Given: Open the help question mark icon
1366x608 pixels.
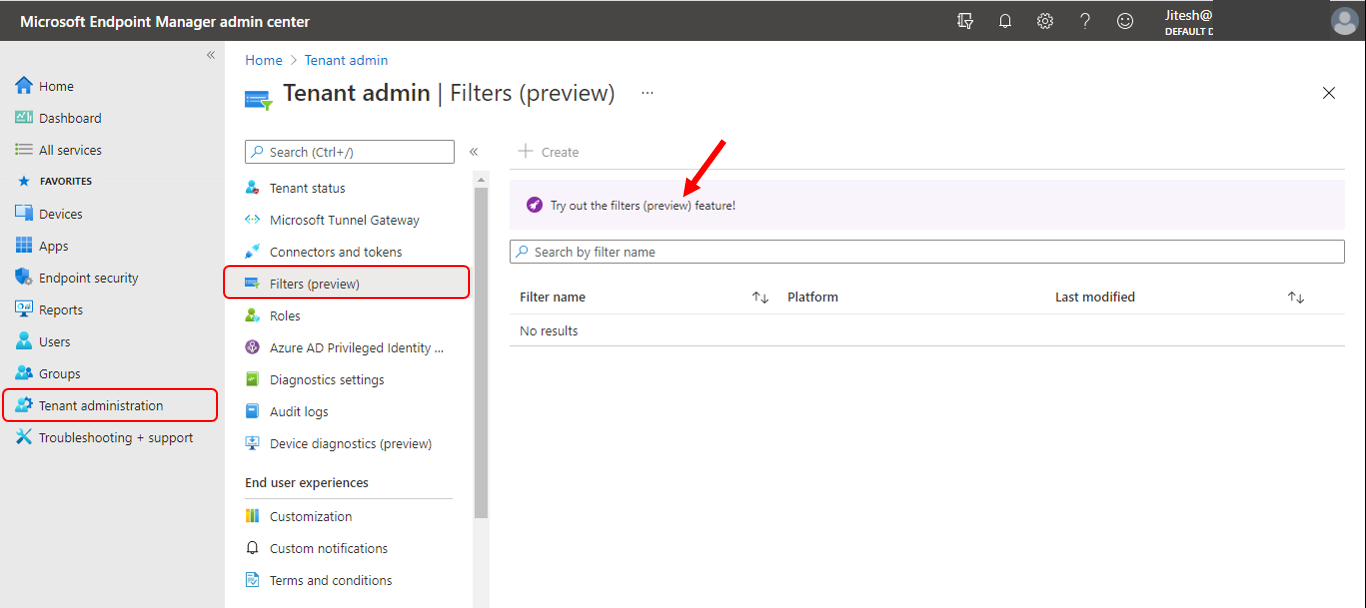Looking at the screenshot, I should [1085, 21].
